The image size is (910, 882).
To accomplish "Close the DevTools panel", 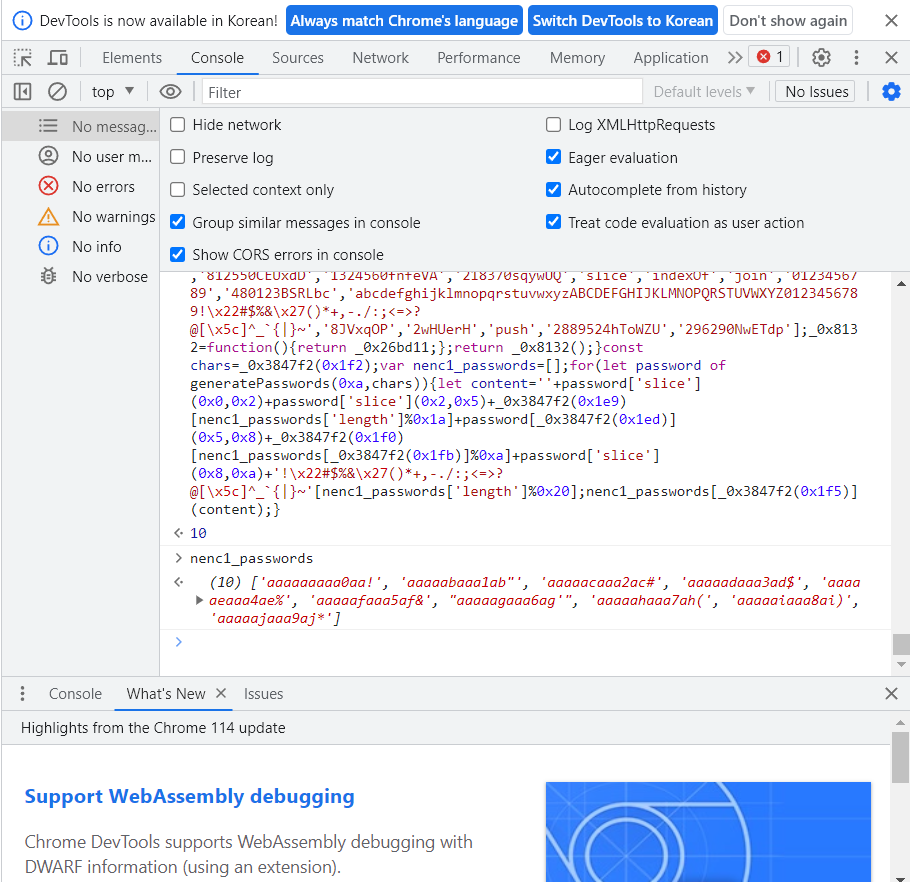I will coord(891,57).
